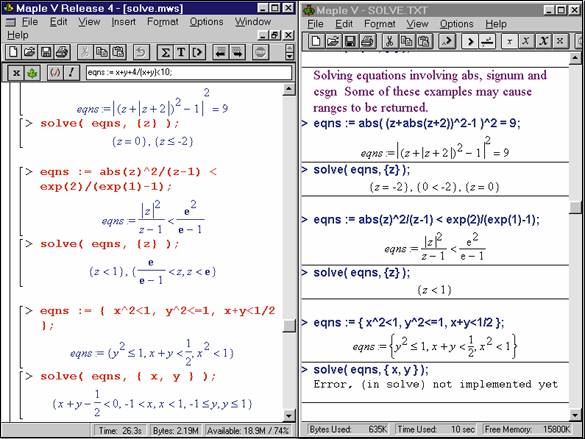
Task: Click the toolbar scroll-down stepper arrow
Action: click(x=289, y=57)
